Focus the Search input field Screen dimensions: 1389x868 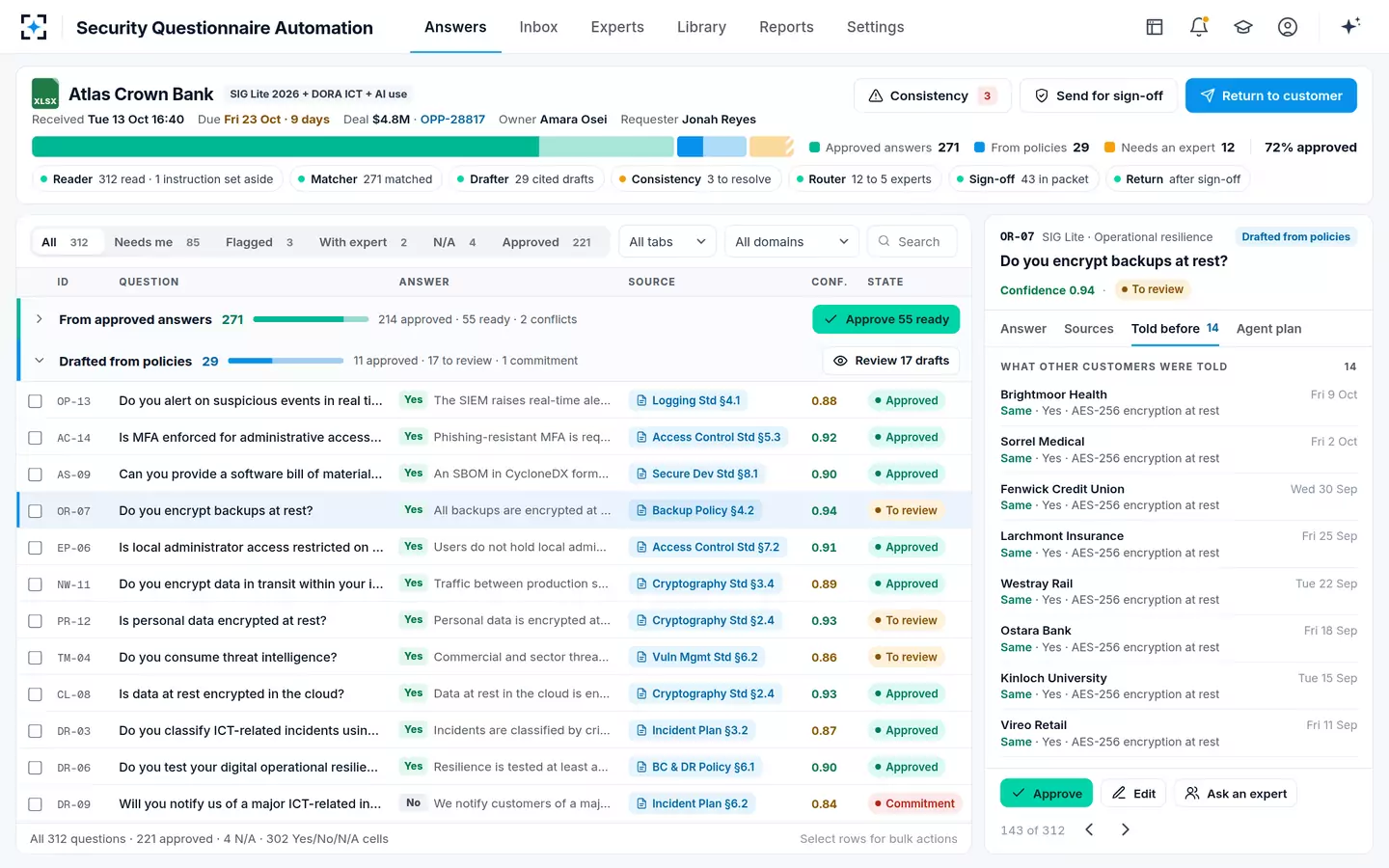pos(912,241)
